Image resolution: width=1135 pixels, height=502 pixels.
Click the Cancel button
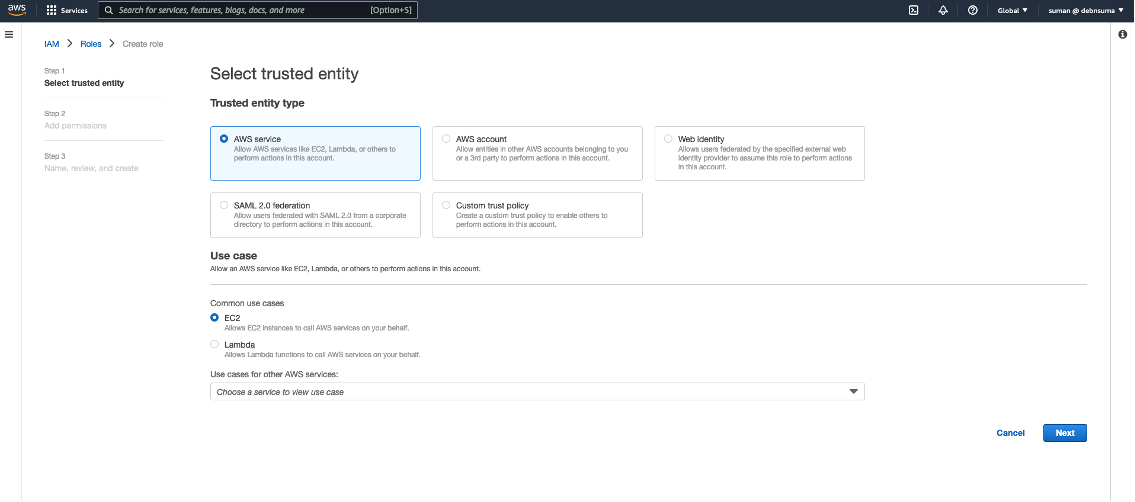tap(1010, 433)
